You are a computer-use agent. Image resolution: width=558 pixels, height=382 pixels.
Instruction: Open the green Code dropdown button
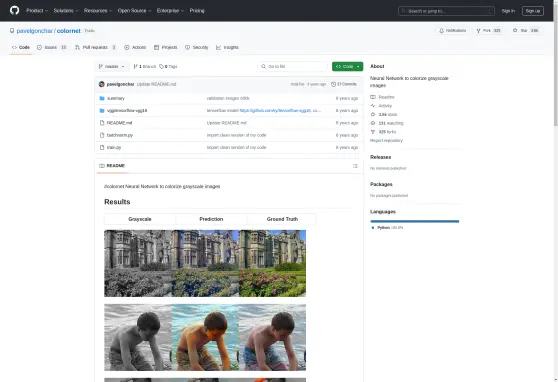click(x=347, y=67)
